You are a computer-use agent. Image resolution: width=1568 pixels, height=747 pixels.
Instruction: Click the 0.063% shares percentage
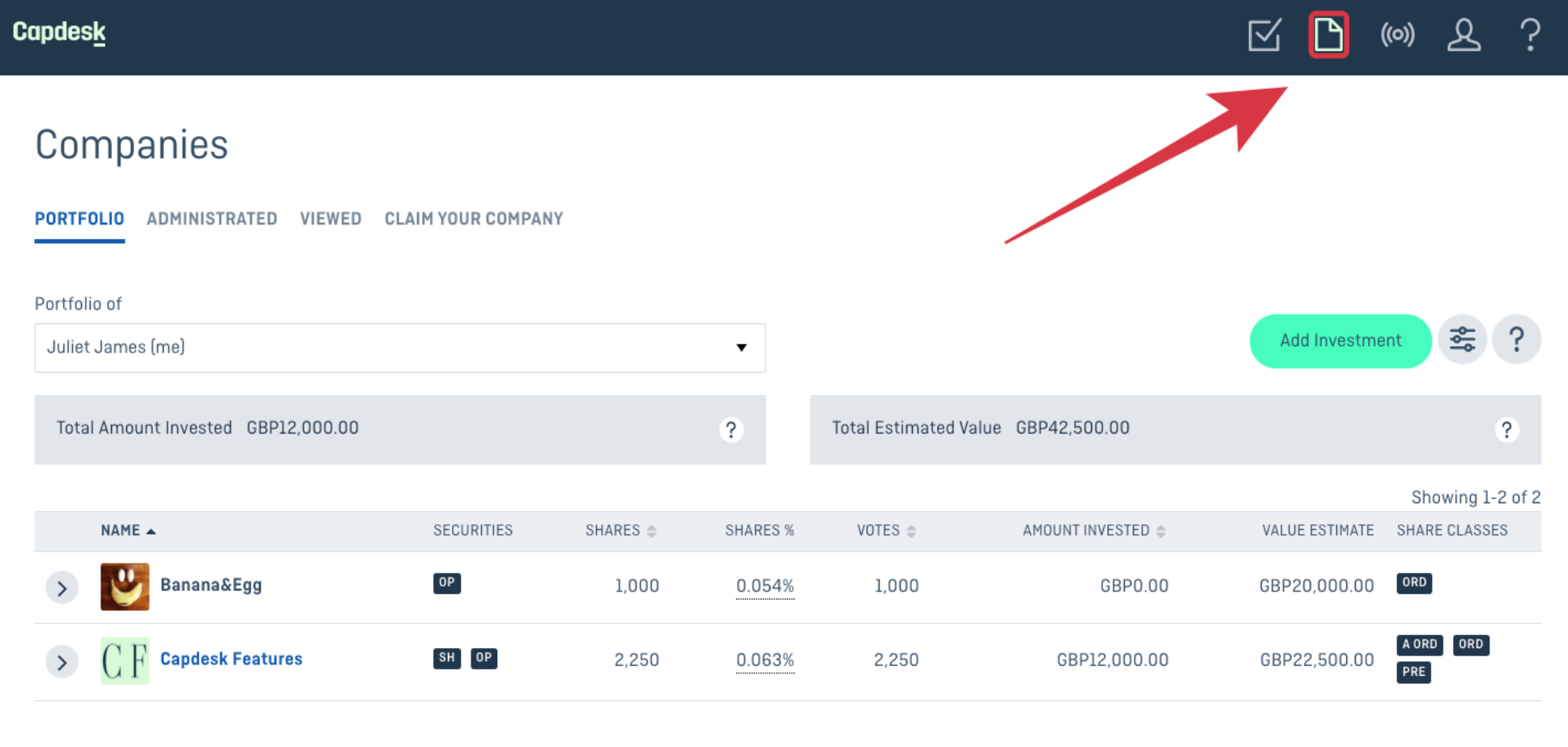coord(765,660)
